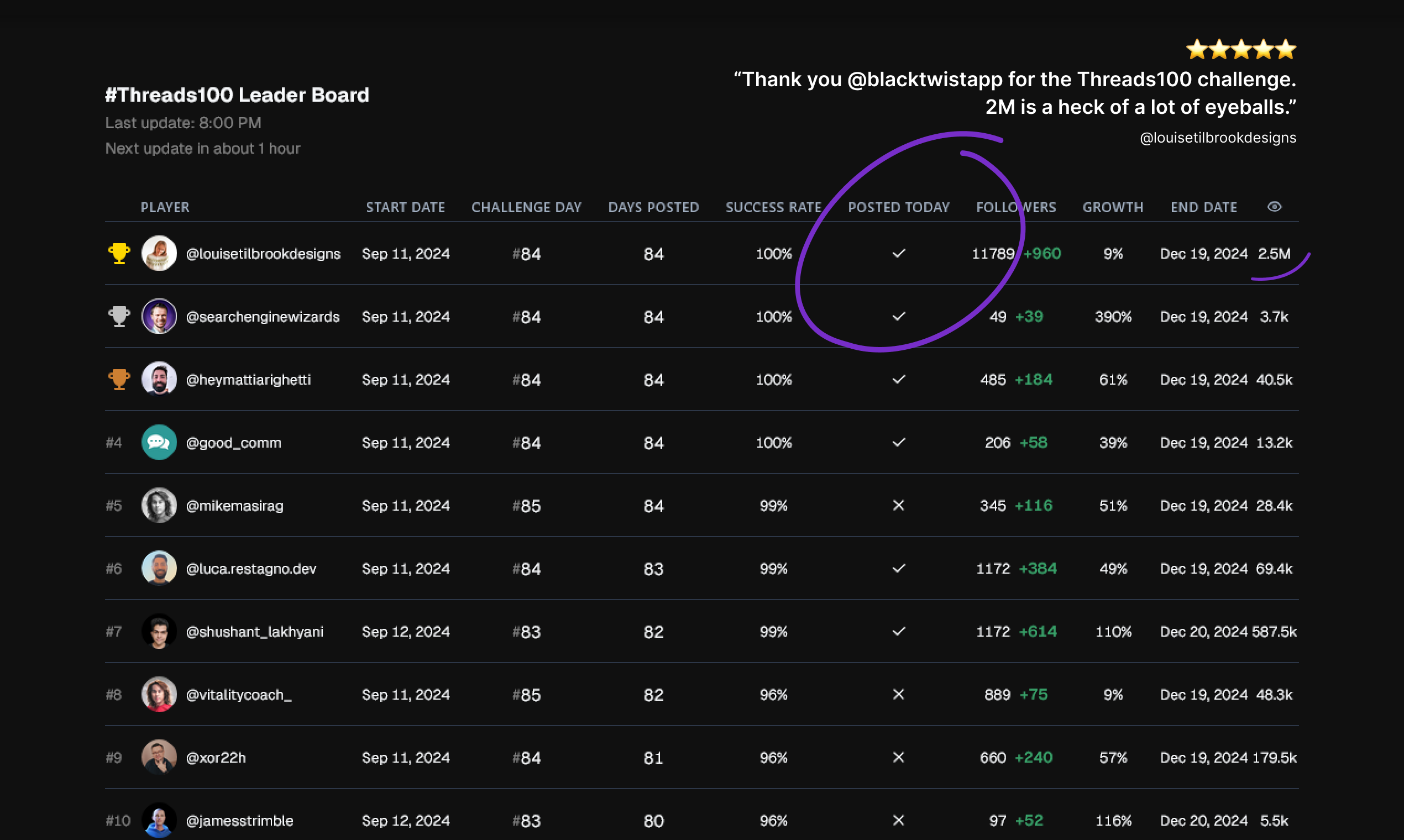Open the @heymattiarighetti profile link
The width and height of the screenshot is (1404, 840).
(x=249, y=379)
